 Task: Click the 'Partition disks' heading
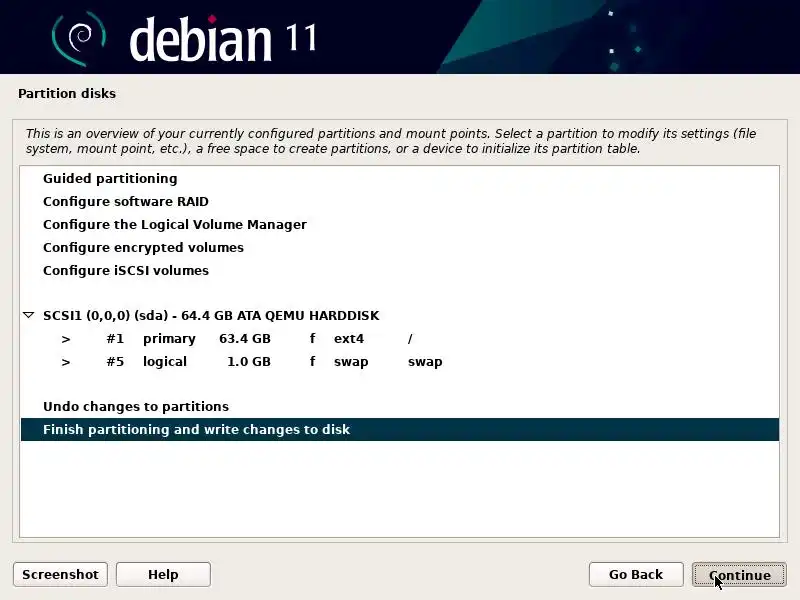pos(67,93)
